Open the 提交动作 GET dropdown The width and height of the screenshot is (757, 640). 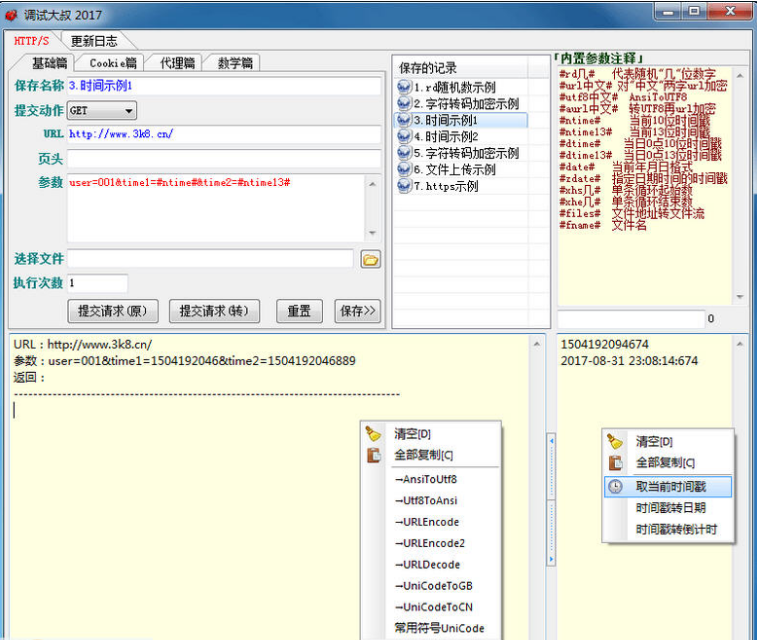coord(129,111)
